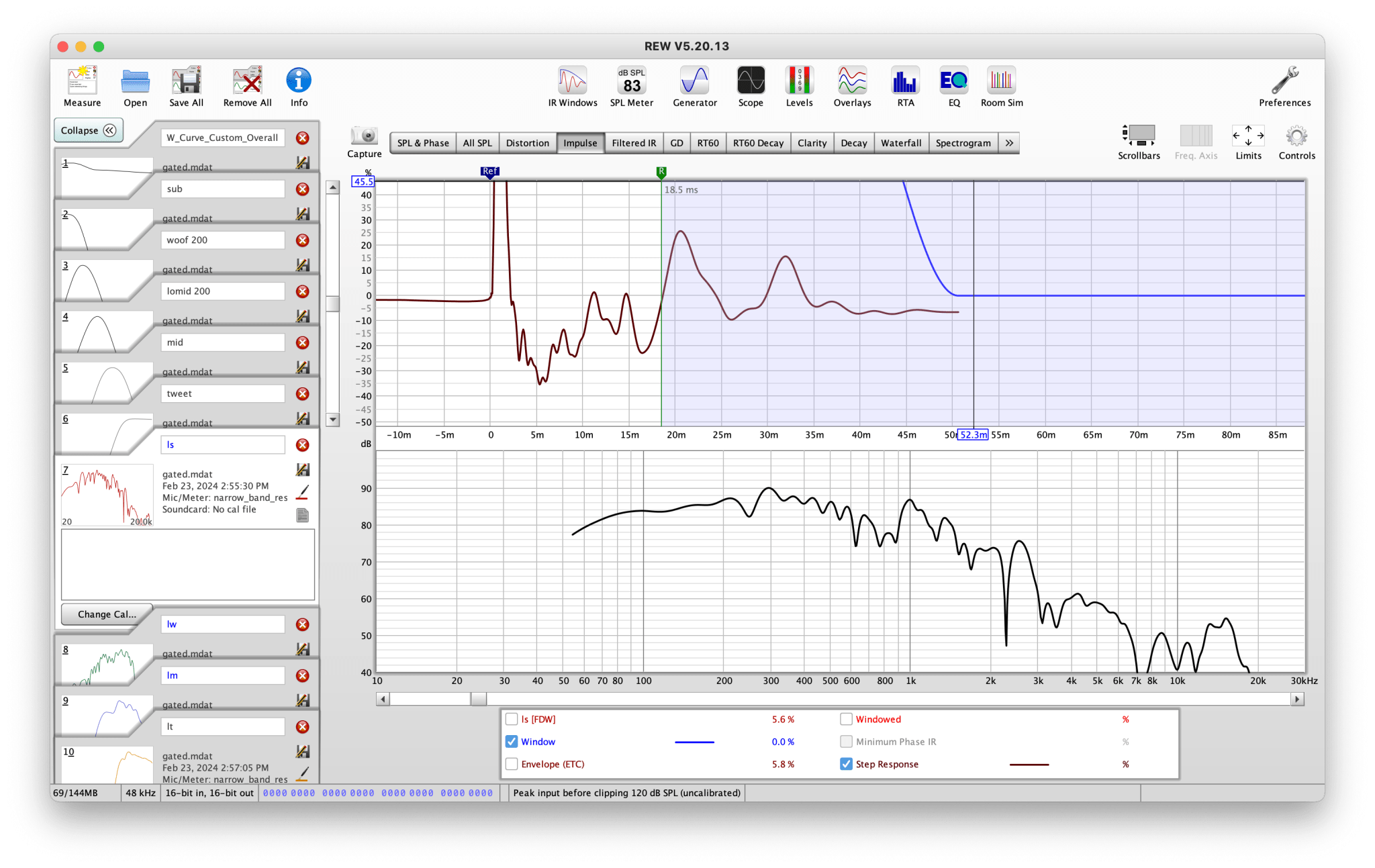Collapse the measurements panel
1375x868 pixels.
pyautogui.click(x=89, y=130)
